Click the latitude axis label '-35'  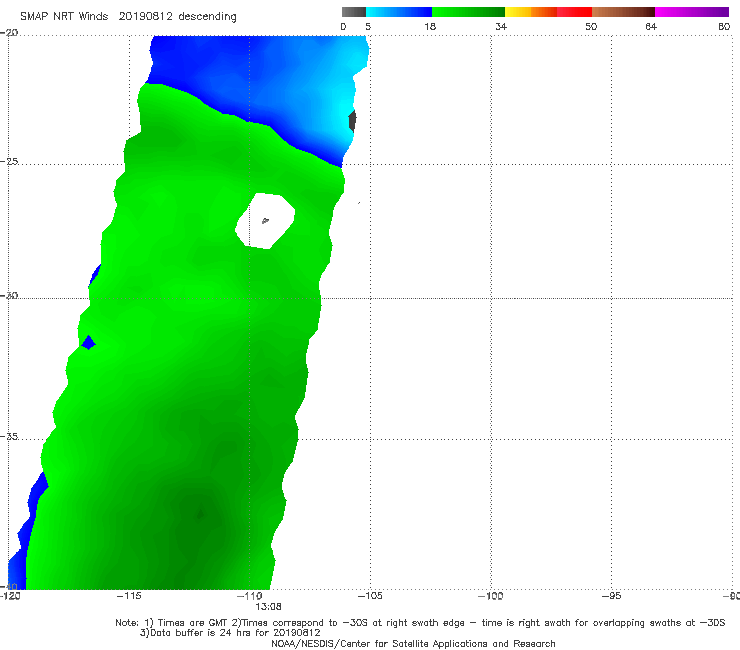(x=9, y=436)
